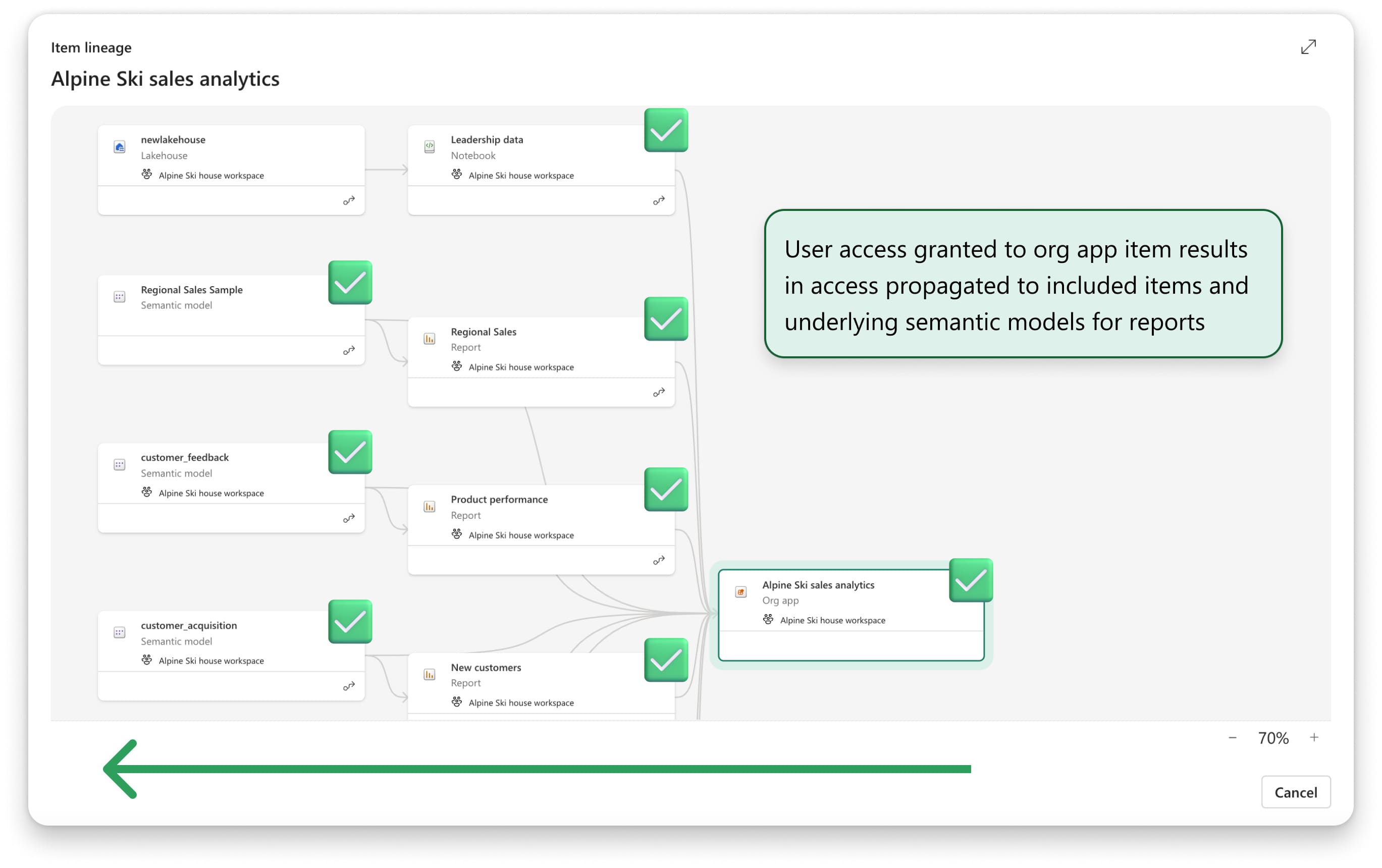Zoom in with the plus button
The image size is (1382, 868).
(x=1314, y=738)
